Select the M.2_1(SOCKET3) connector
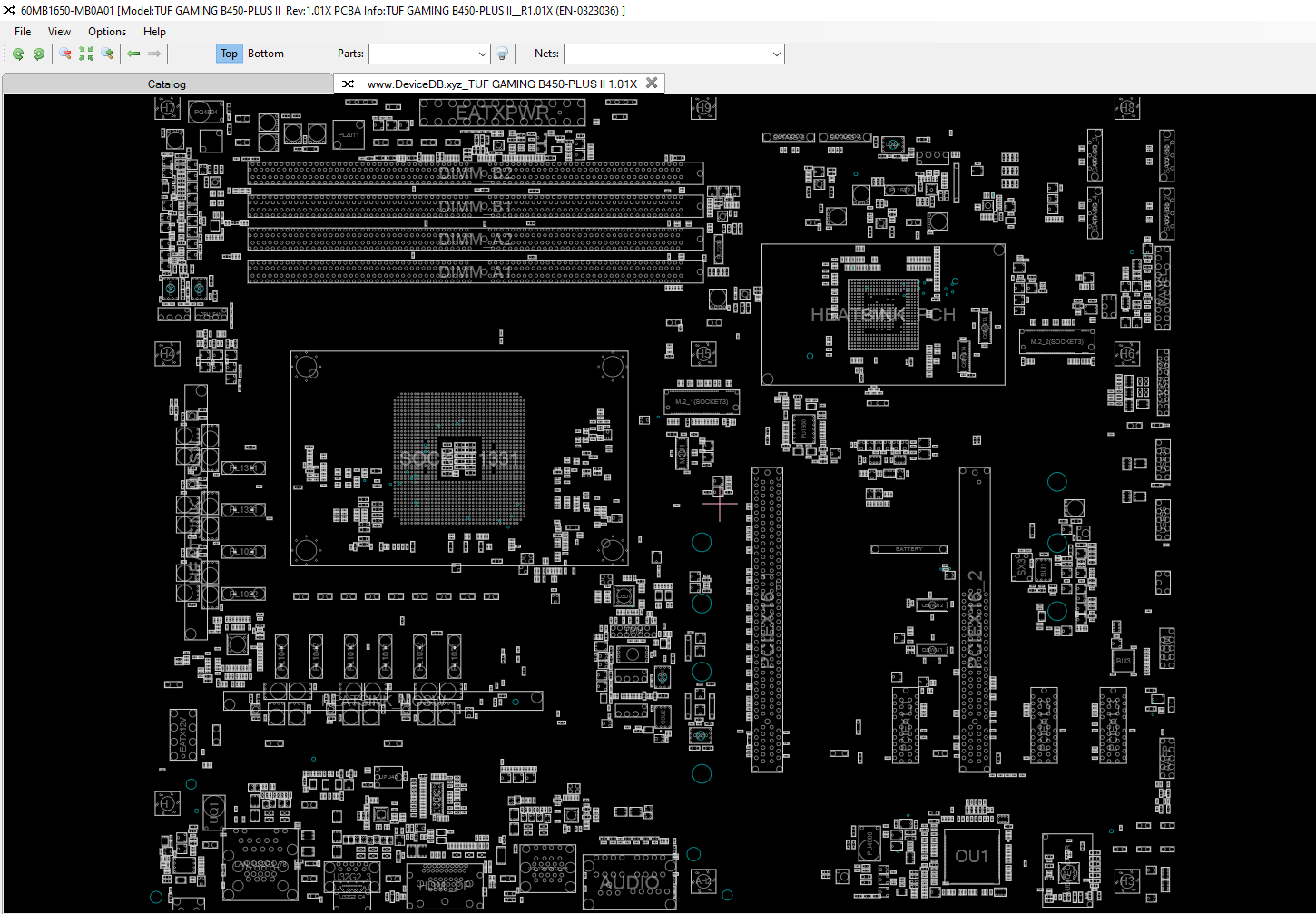This screenshot has width=1316, height=914. pos(702,402)
